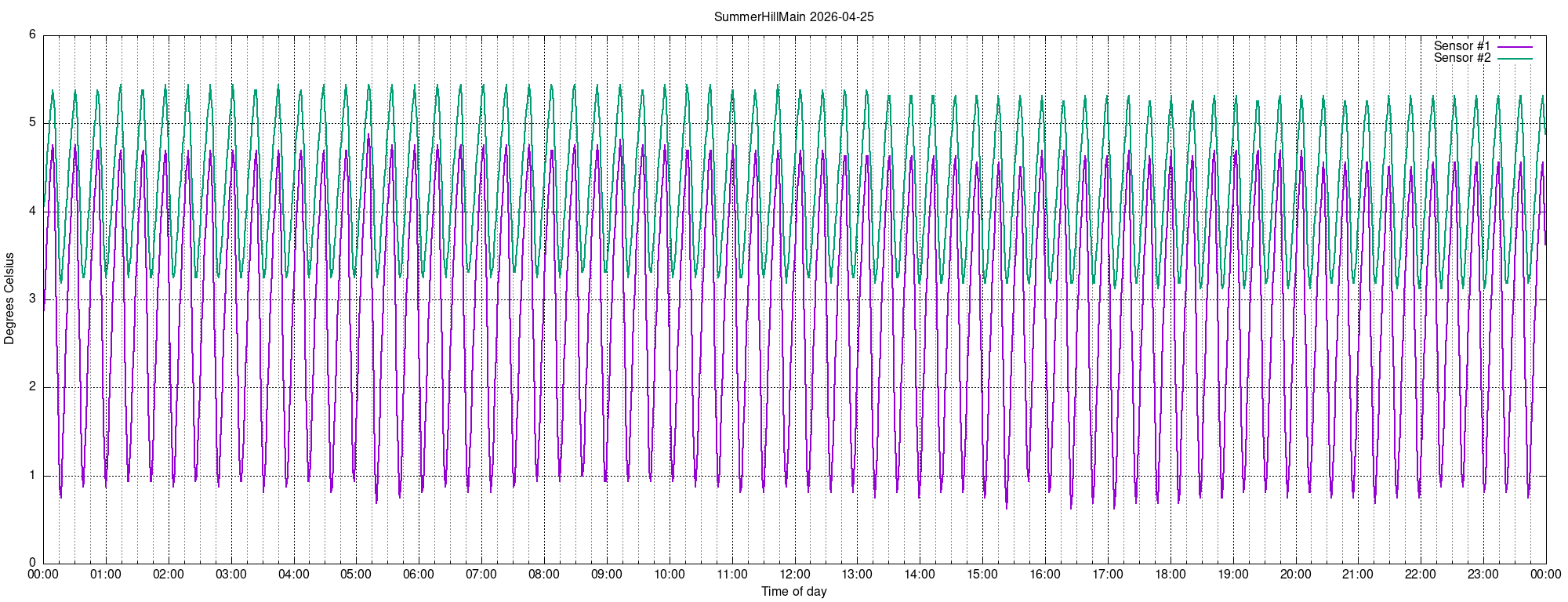Click the 06:00 time tick label

coord(419,575)
